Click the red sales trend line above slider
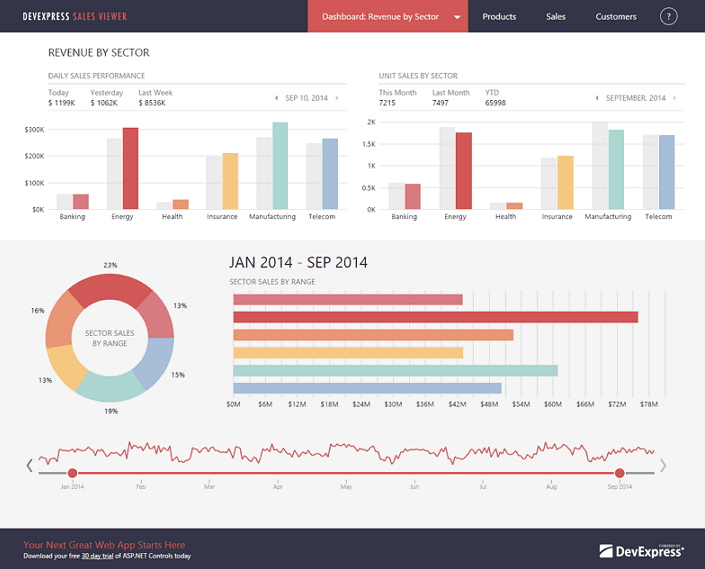 [x=346, y=453]
